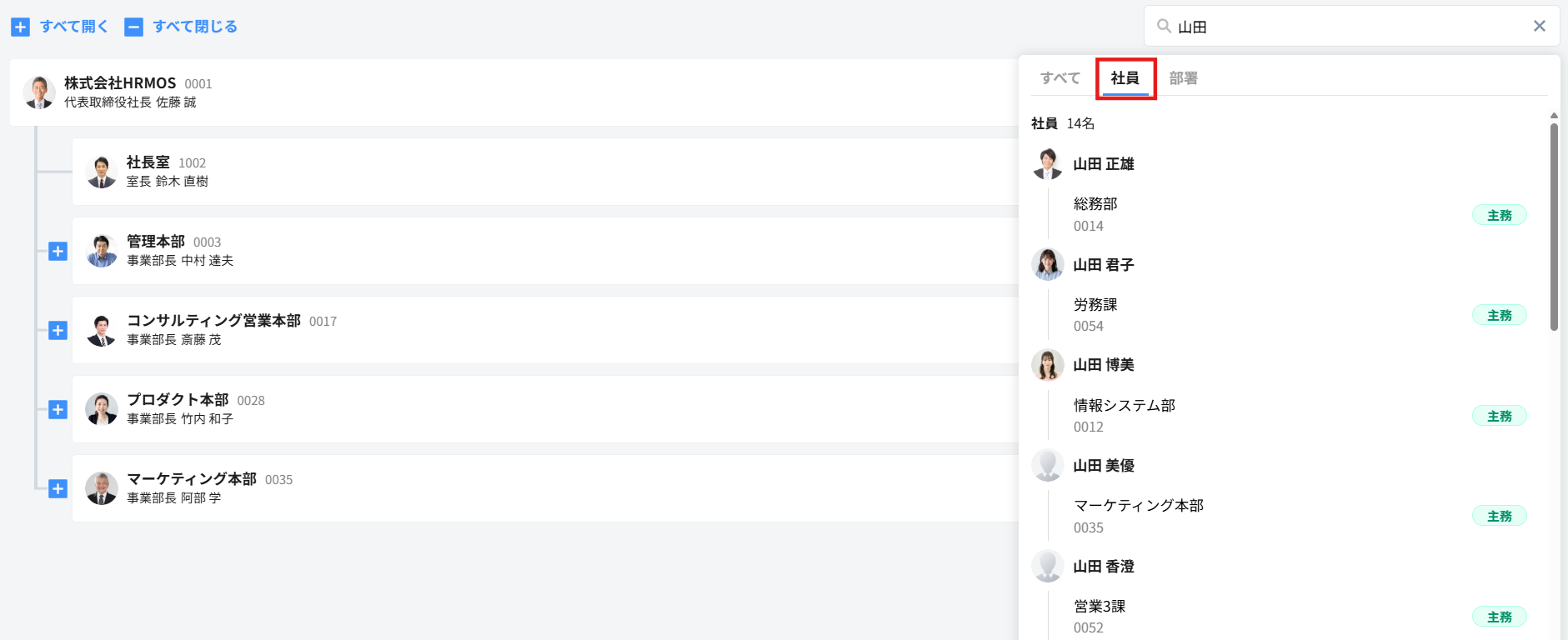Expand the コンサルティング営業本部 node
Viewport: 1568px width, 640px height.
pos(58,330)
